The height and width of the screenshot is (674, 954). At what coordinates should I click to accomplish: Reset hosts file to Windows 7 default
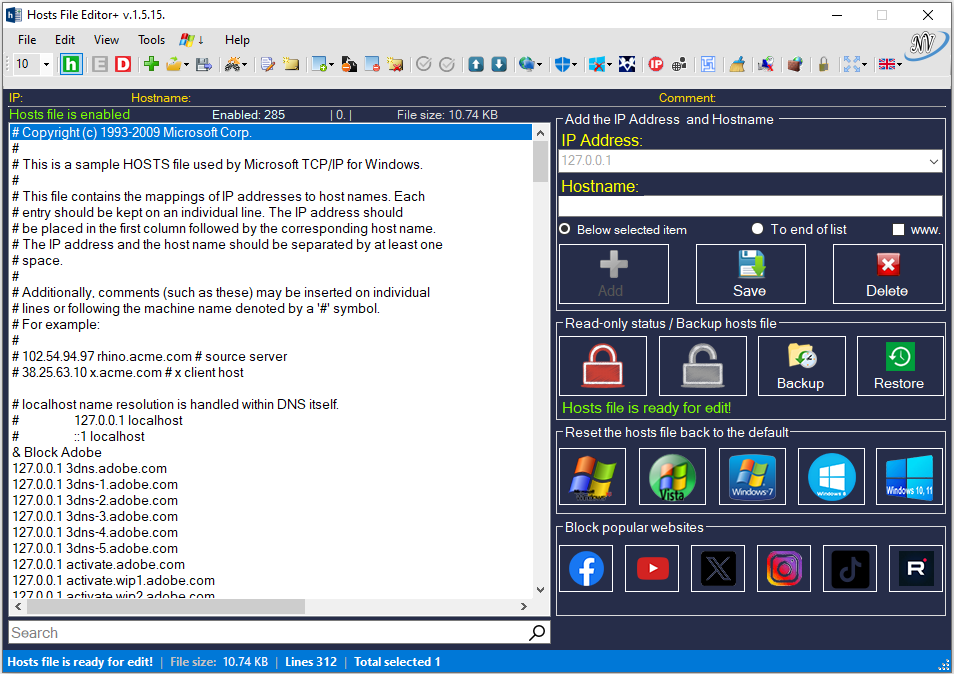[752, 476]
